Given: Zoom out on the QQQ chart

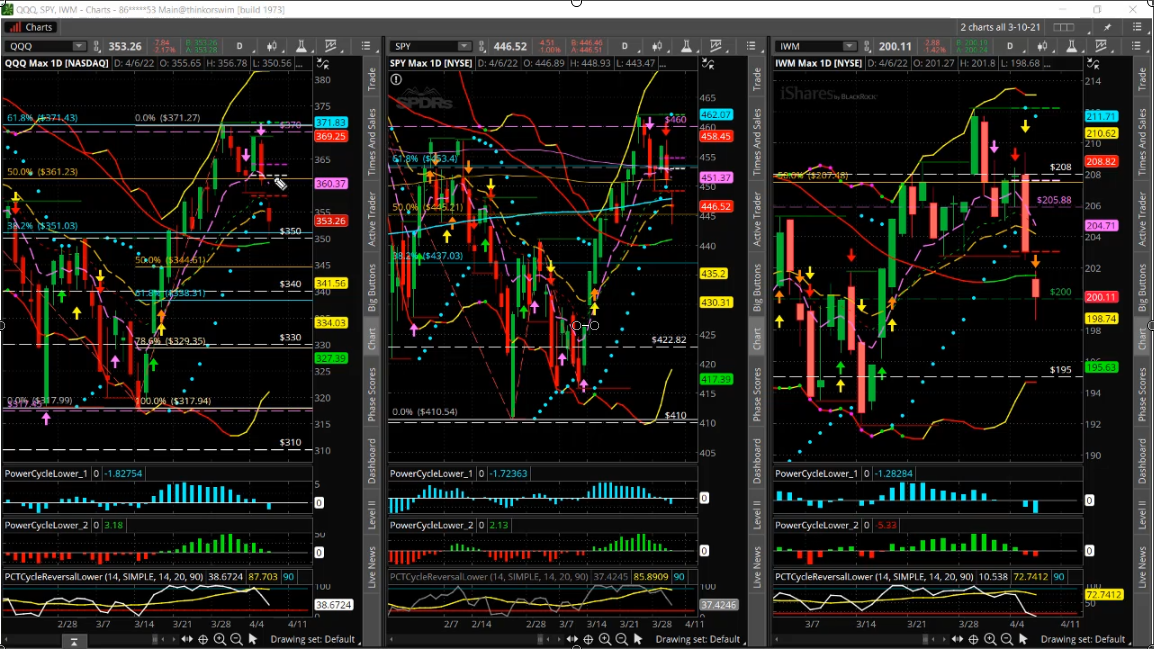Looking at the screenshot, I should [x=236, y=639].
